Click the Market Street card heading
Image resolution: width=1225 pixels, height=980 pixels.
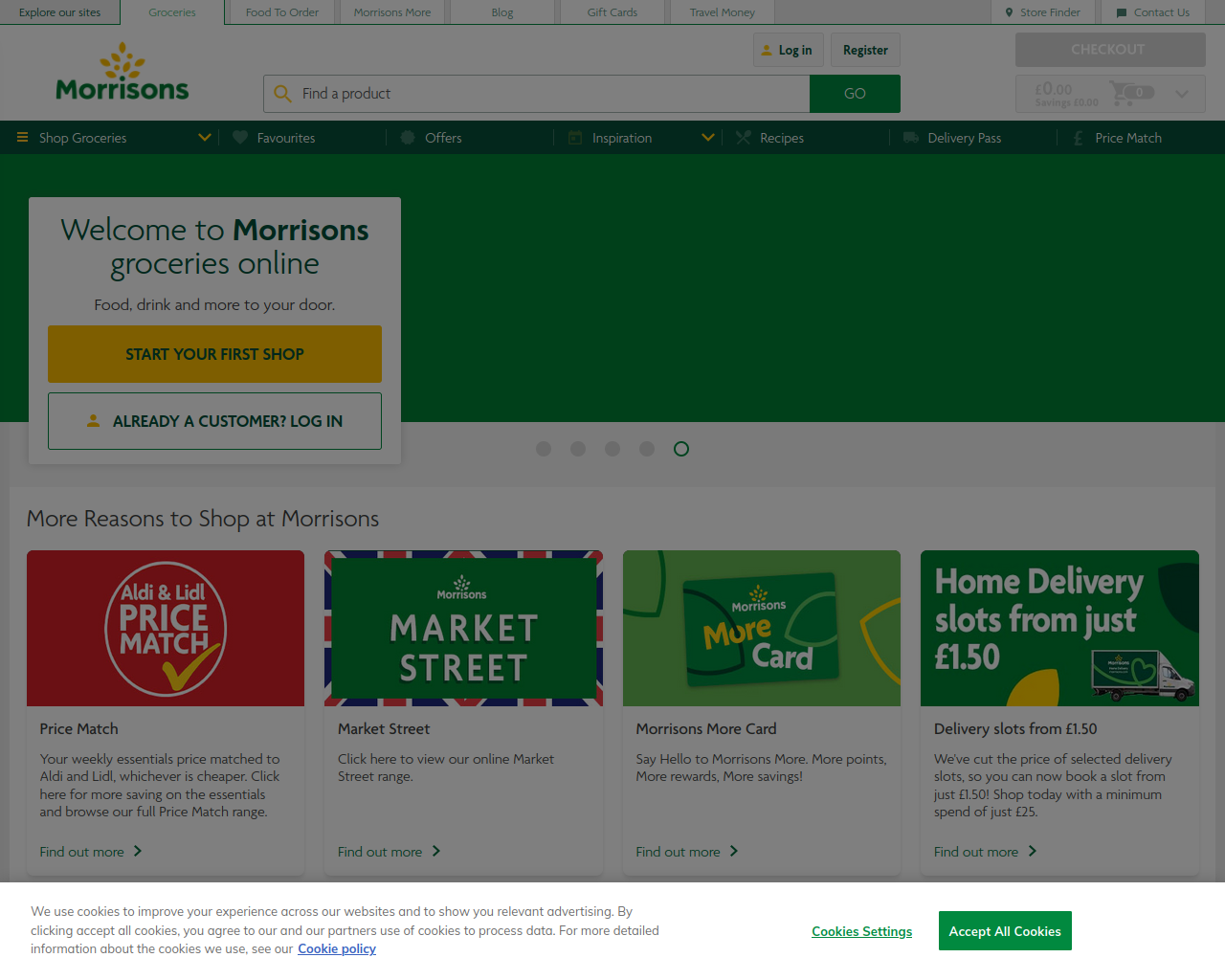coord(384,728)
